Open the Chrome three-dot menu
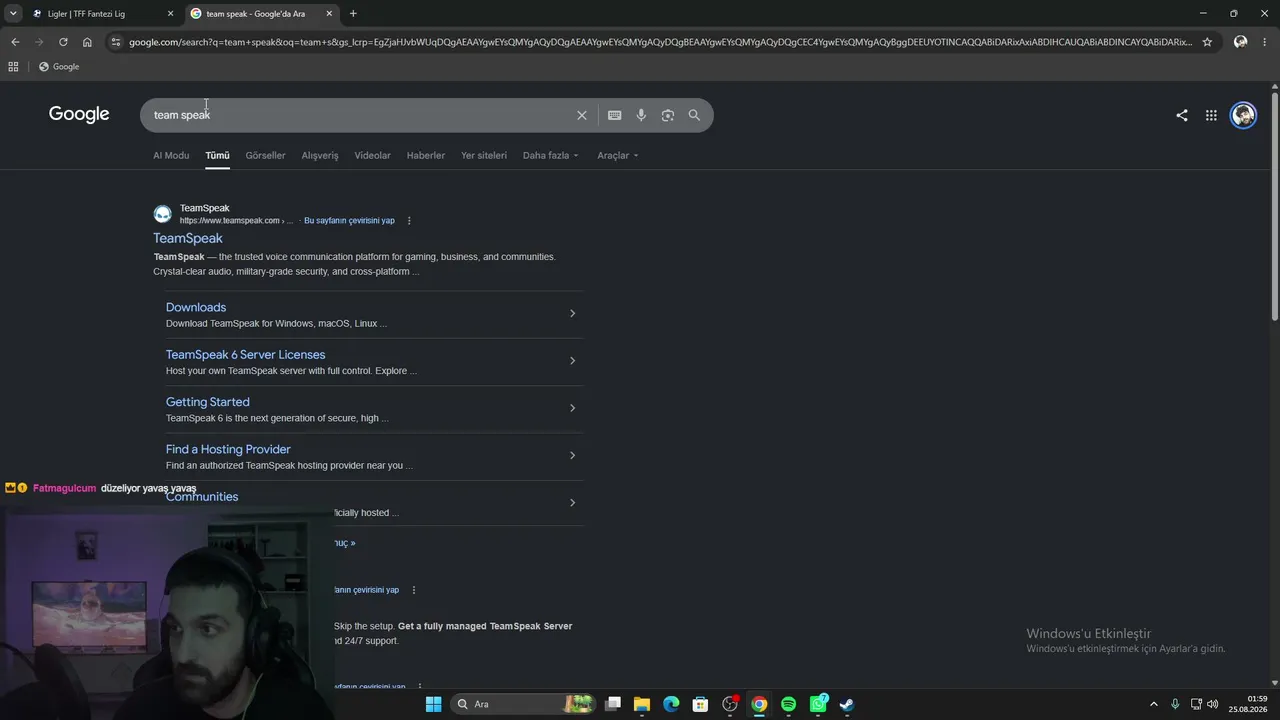 click(1266, 42)
